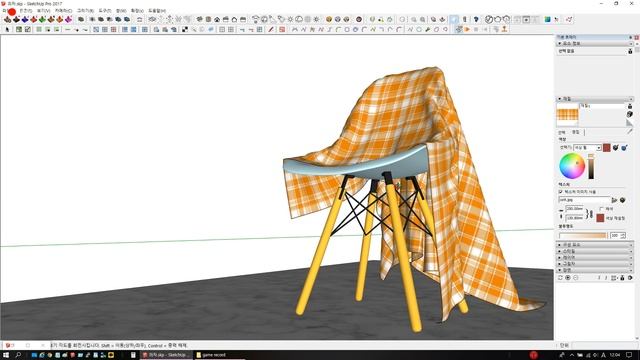Toggle the colorize checkbox
Viewport: 640px width, 360px height.
(x=602, y=209)
